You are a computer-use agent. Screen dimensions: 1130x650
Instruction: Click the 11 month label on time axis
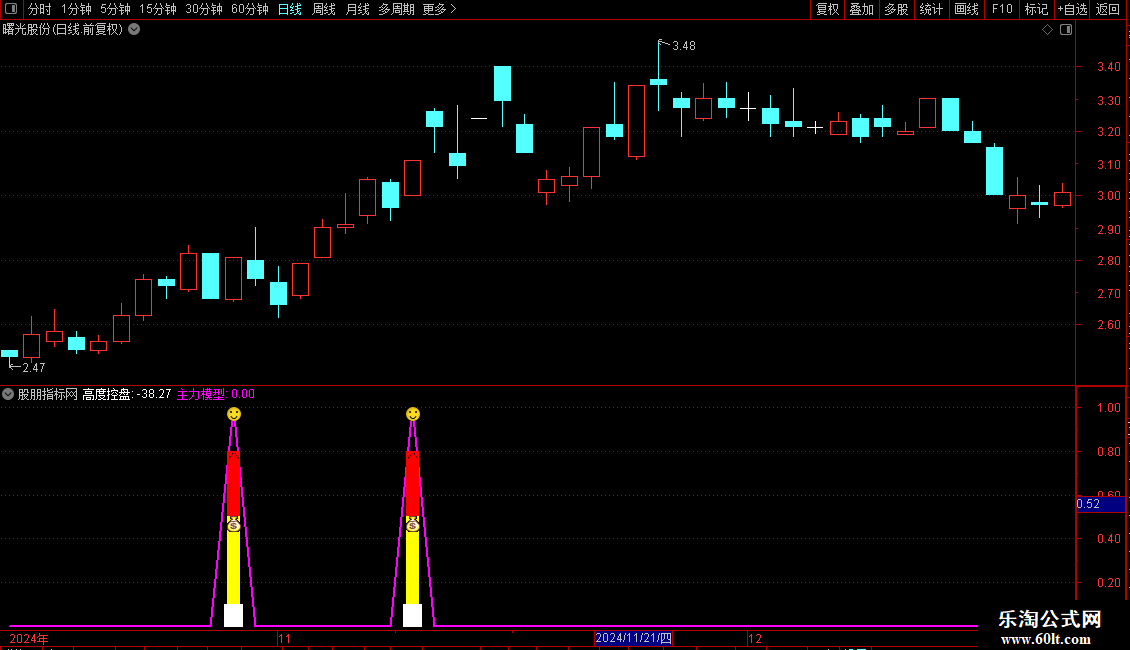coord(285,638)
